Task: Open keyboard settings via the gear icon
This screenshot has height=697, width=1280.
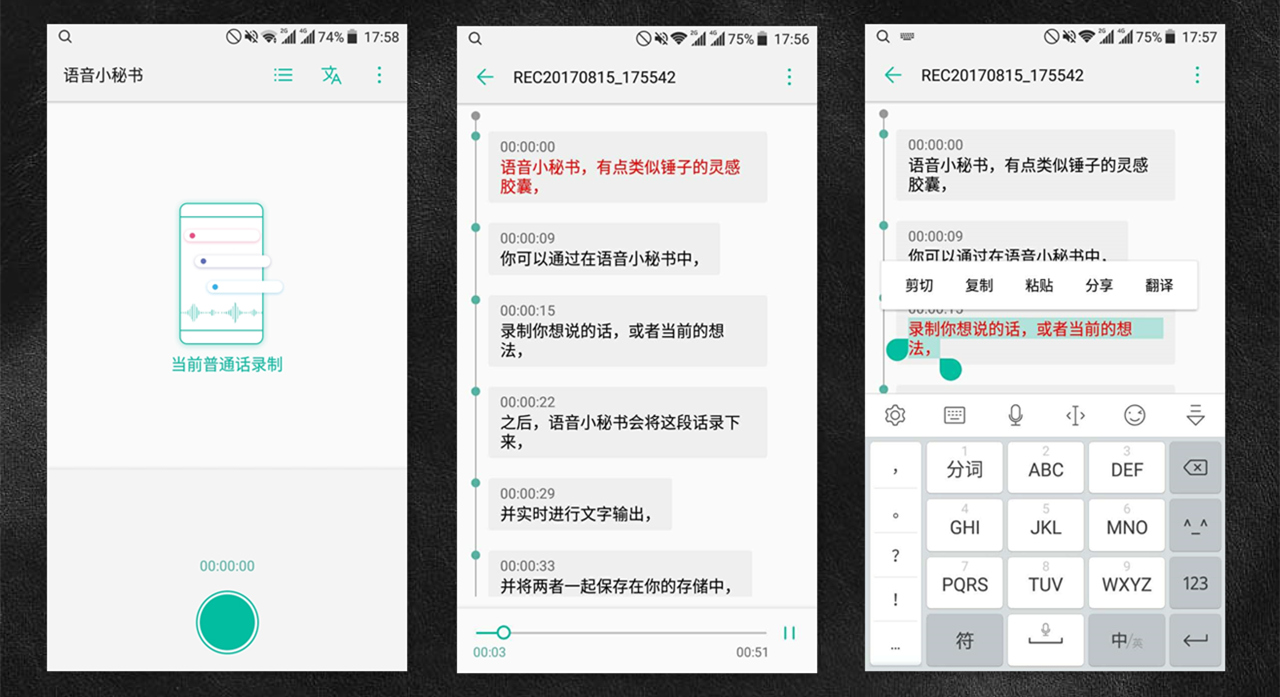Action: pos(895,414)
